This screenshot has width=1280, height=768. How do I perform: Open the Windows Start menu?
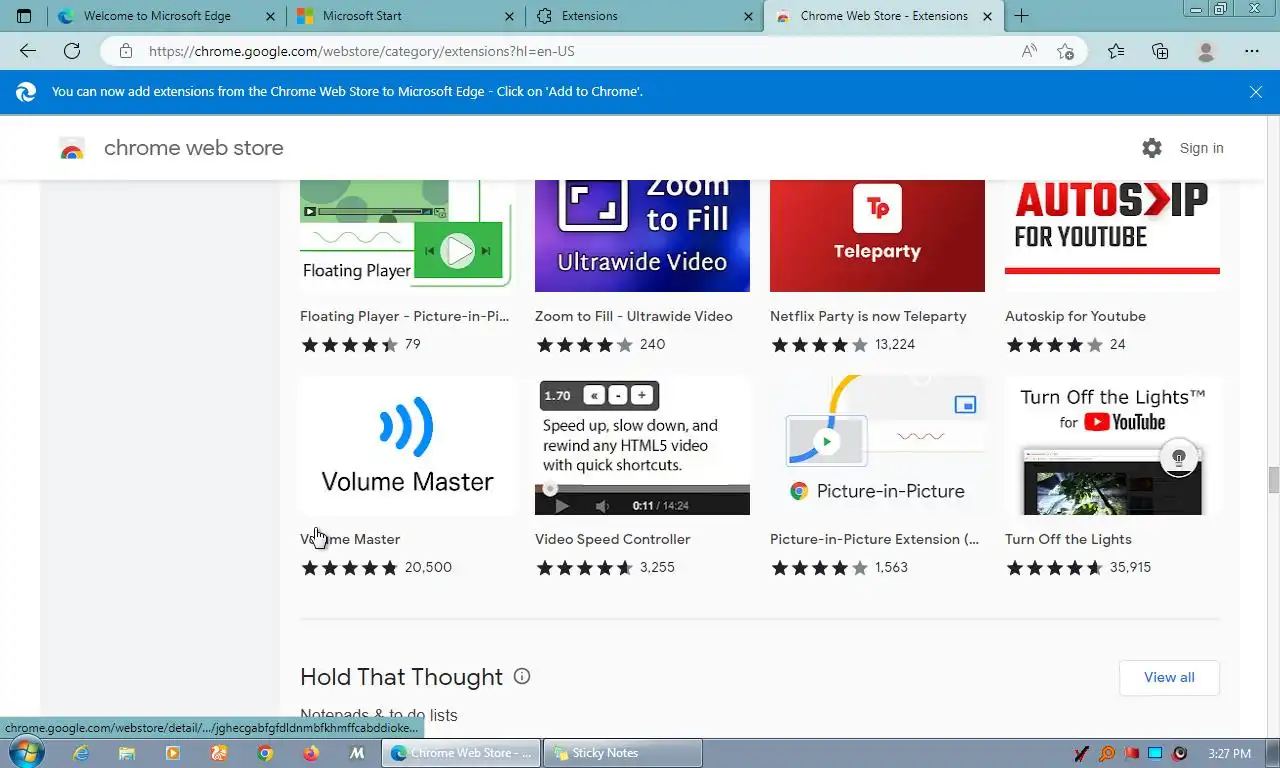(27, 753)
